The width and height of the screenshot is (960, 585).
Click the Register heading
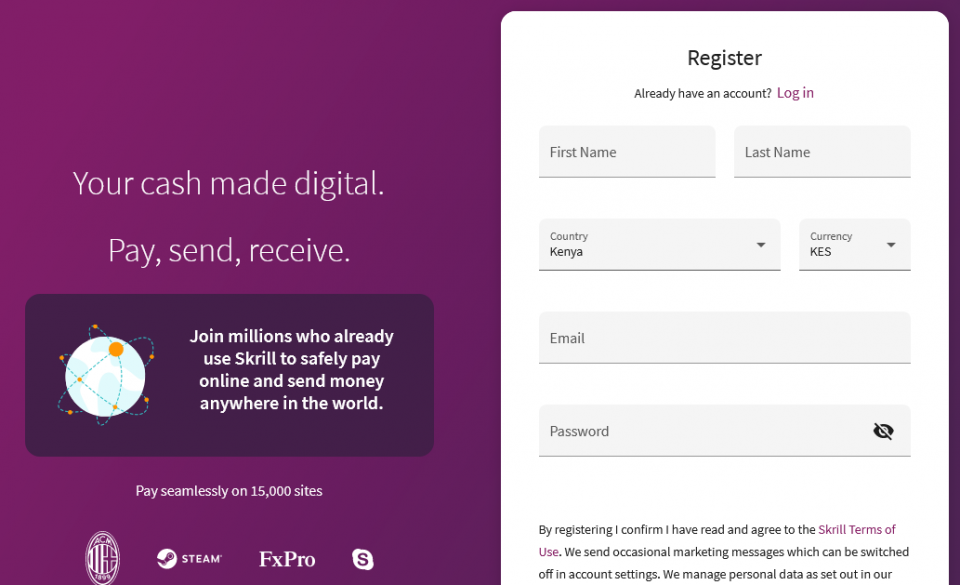click(x=724, y=58)
